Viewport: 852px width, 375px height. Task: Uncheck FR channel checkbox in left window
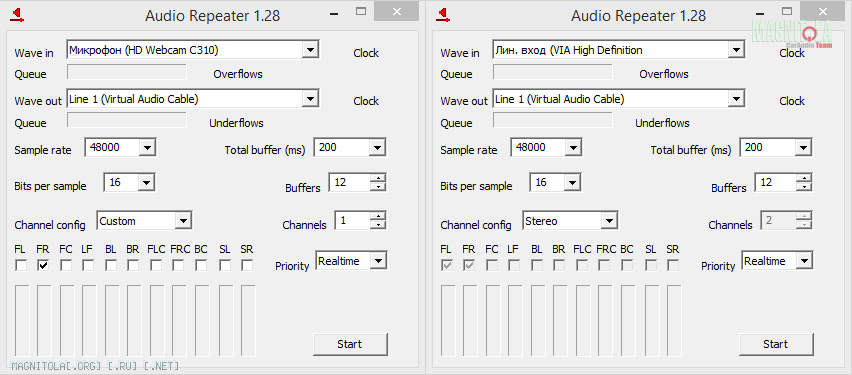point(43,266)
